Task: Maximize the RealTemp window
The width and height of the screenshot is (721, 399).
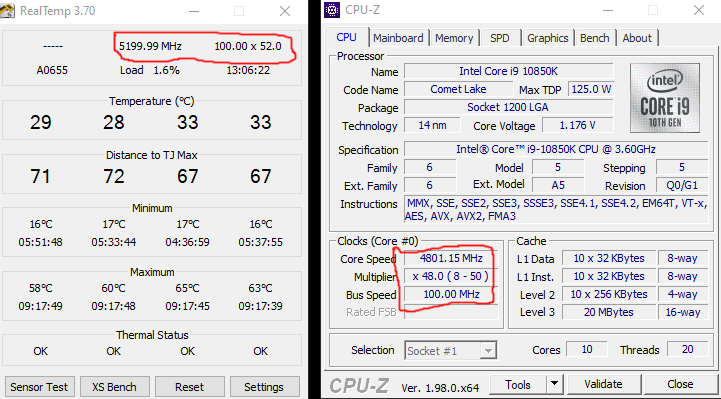Action: (x=239, y=11)
